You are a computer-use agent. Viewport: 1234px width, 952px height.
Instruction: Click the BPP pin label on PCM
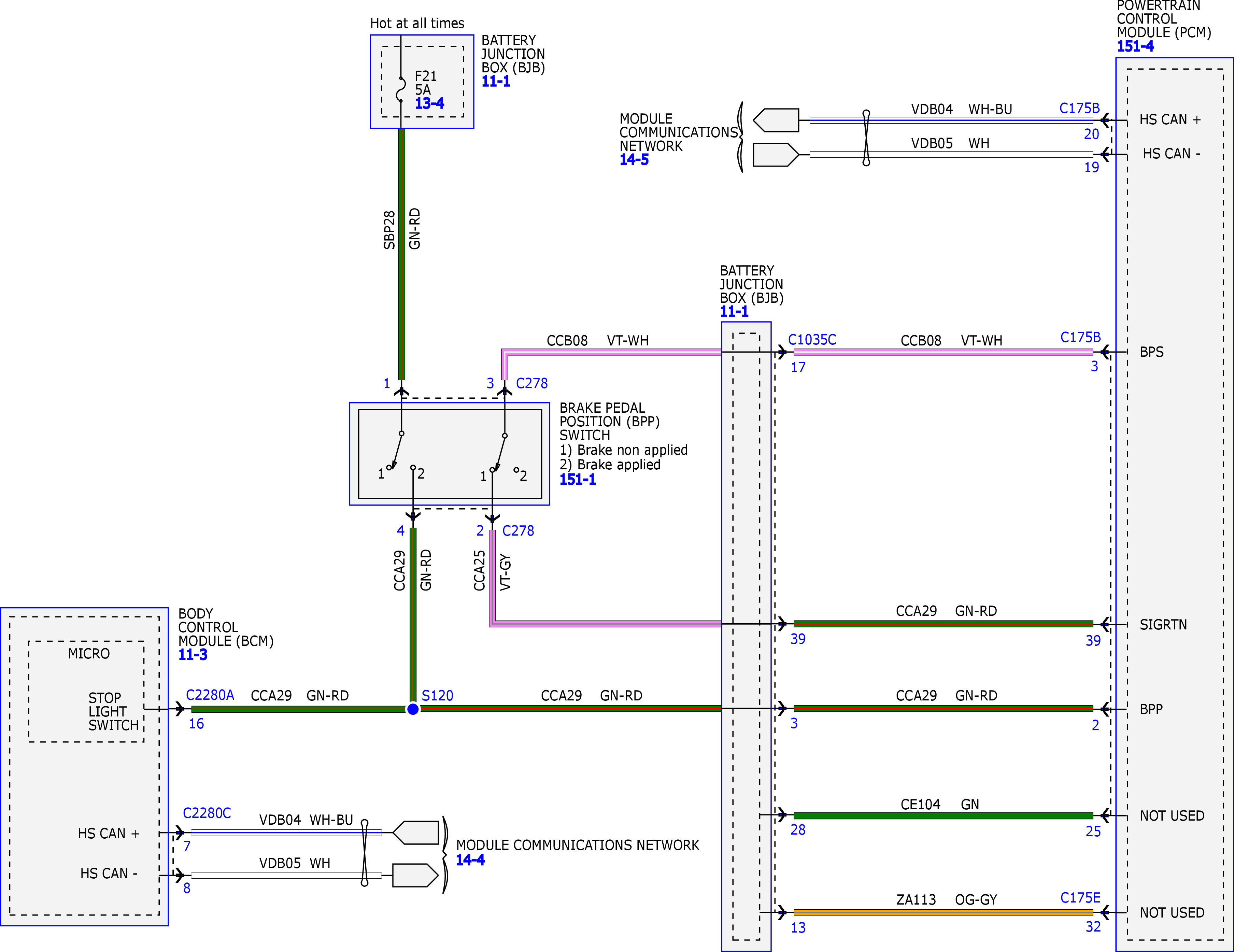click(1151, 709)
